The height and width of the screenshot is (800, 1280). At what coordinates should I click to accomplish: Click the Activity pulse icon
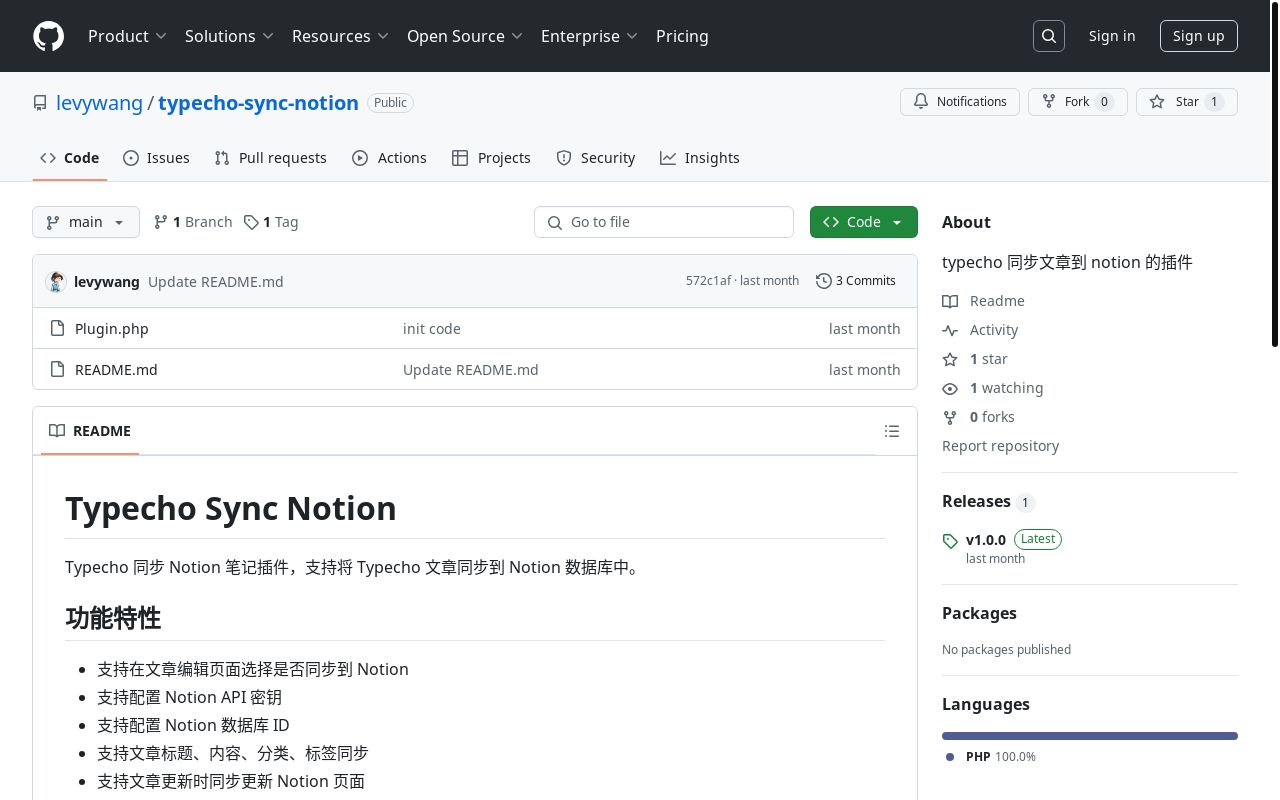coord(950,330)
